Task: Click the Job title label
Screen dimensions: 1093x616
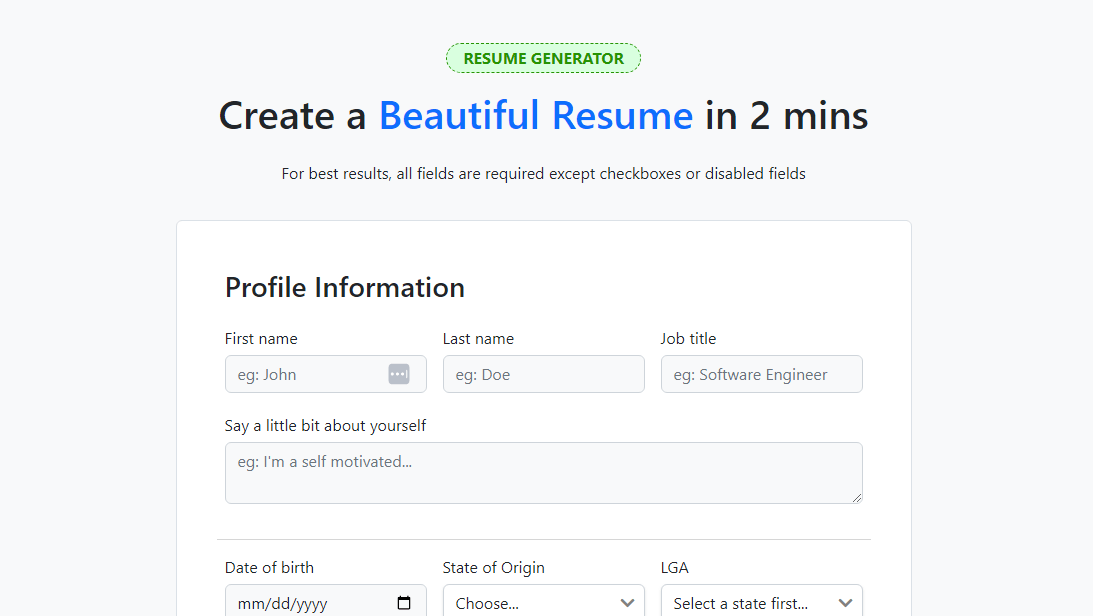Action: coord(688,339)
